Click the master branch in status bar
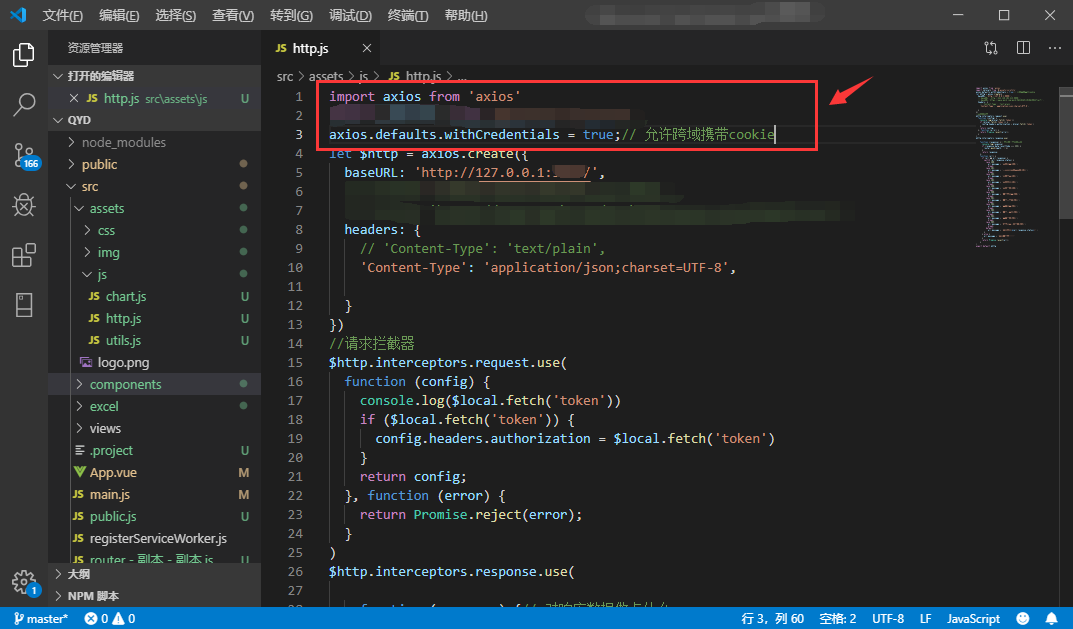This screenshot has width=1073, height=629. click(40, 619)
